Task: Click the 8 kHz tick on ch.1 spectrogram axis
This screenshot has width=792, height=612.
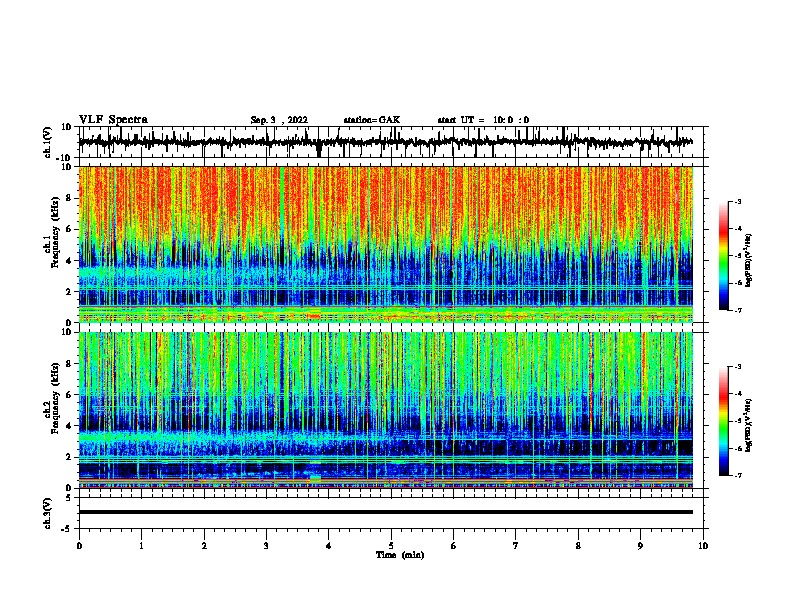Action: (x=69, y=198)
